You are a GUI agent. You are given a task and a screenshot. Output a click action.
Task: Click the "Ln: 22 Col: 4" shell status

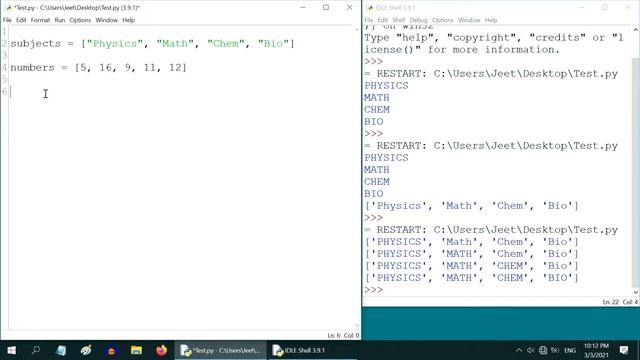[x=620, y=302]
